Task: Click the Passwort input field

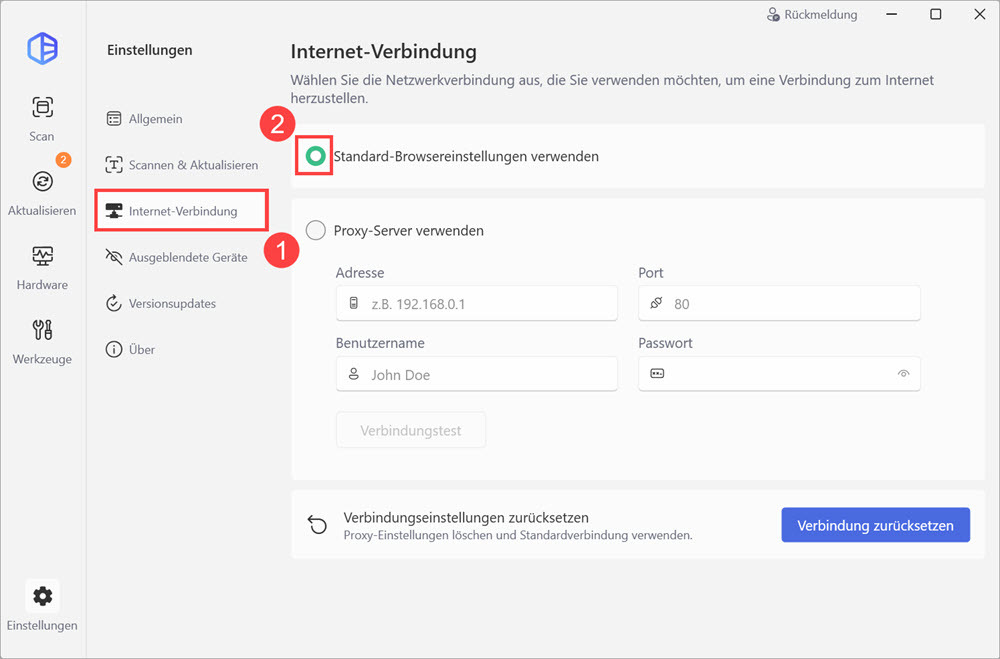Action: [779, 374]
